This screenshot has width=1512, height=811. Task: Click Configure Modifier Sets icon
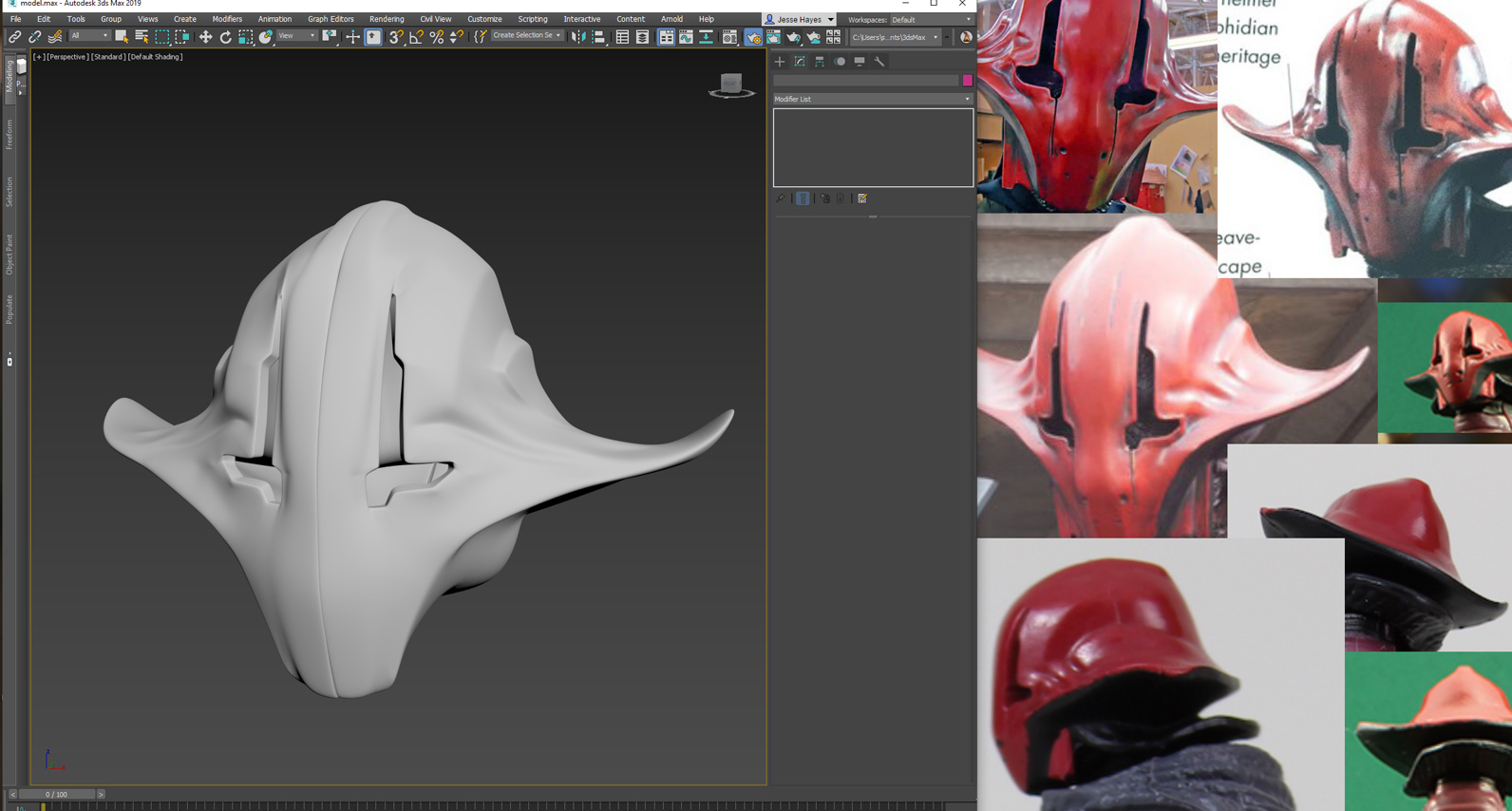coord(862,198)
